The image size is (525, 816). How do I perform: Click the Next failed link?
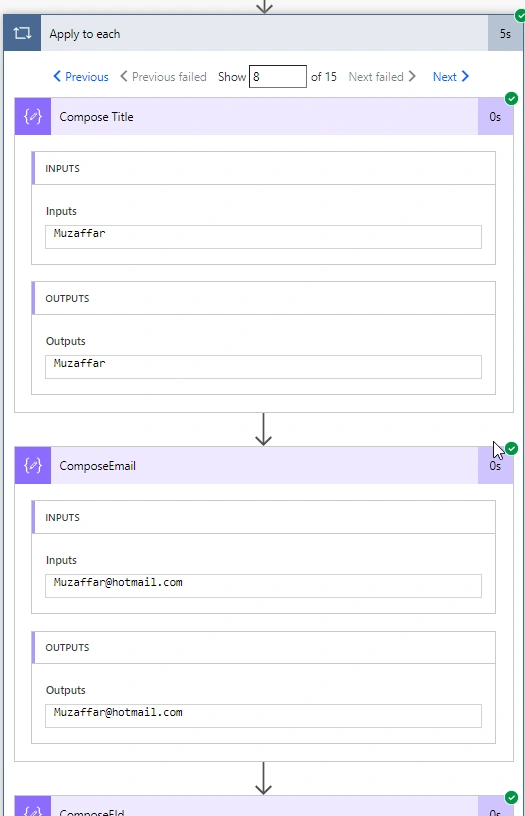(x=382, y=76)
